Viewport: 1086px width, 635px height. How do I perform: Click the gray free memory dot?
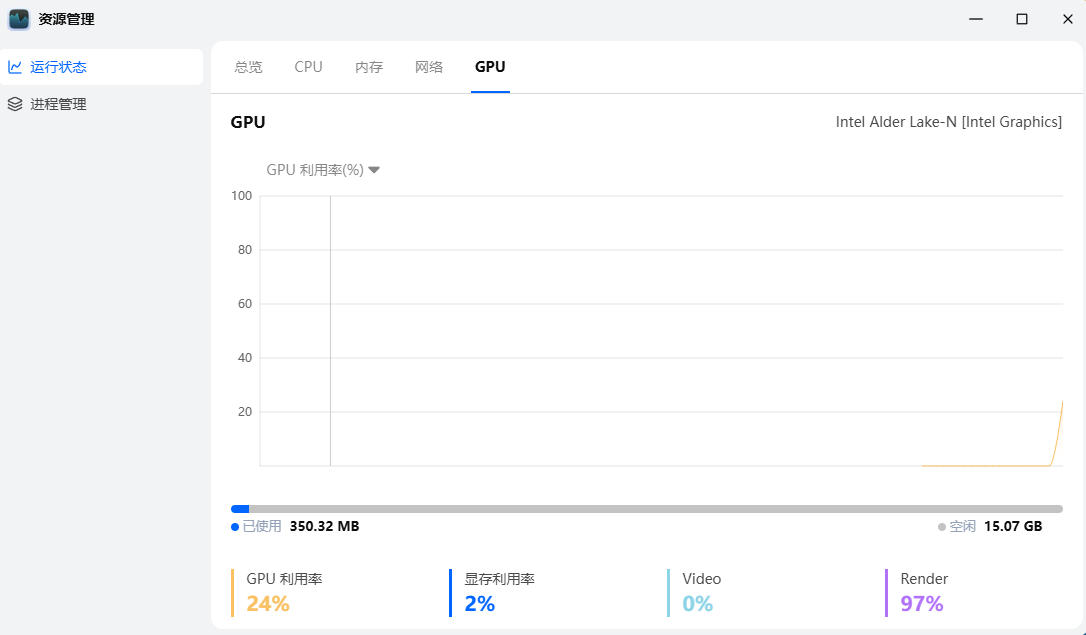pyautogui.click(x=942, y=527)
